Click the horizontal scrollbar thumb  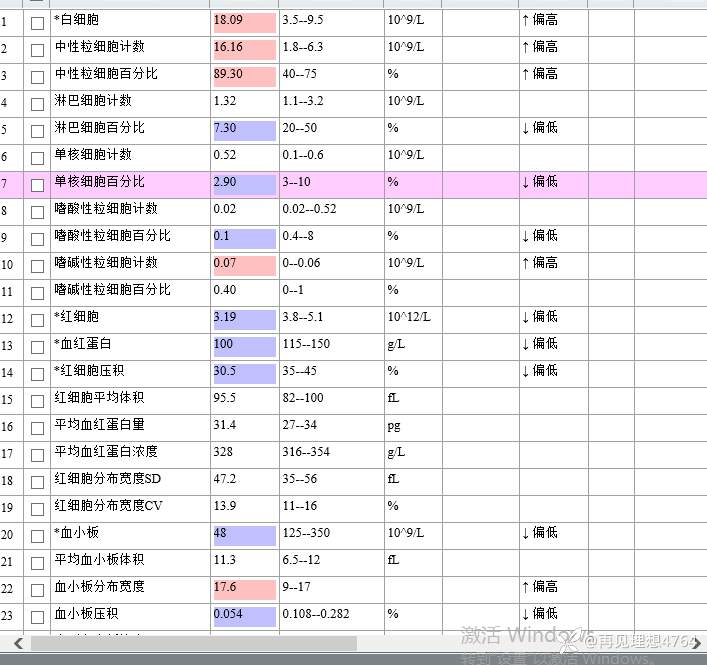(x=192, y=643)
